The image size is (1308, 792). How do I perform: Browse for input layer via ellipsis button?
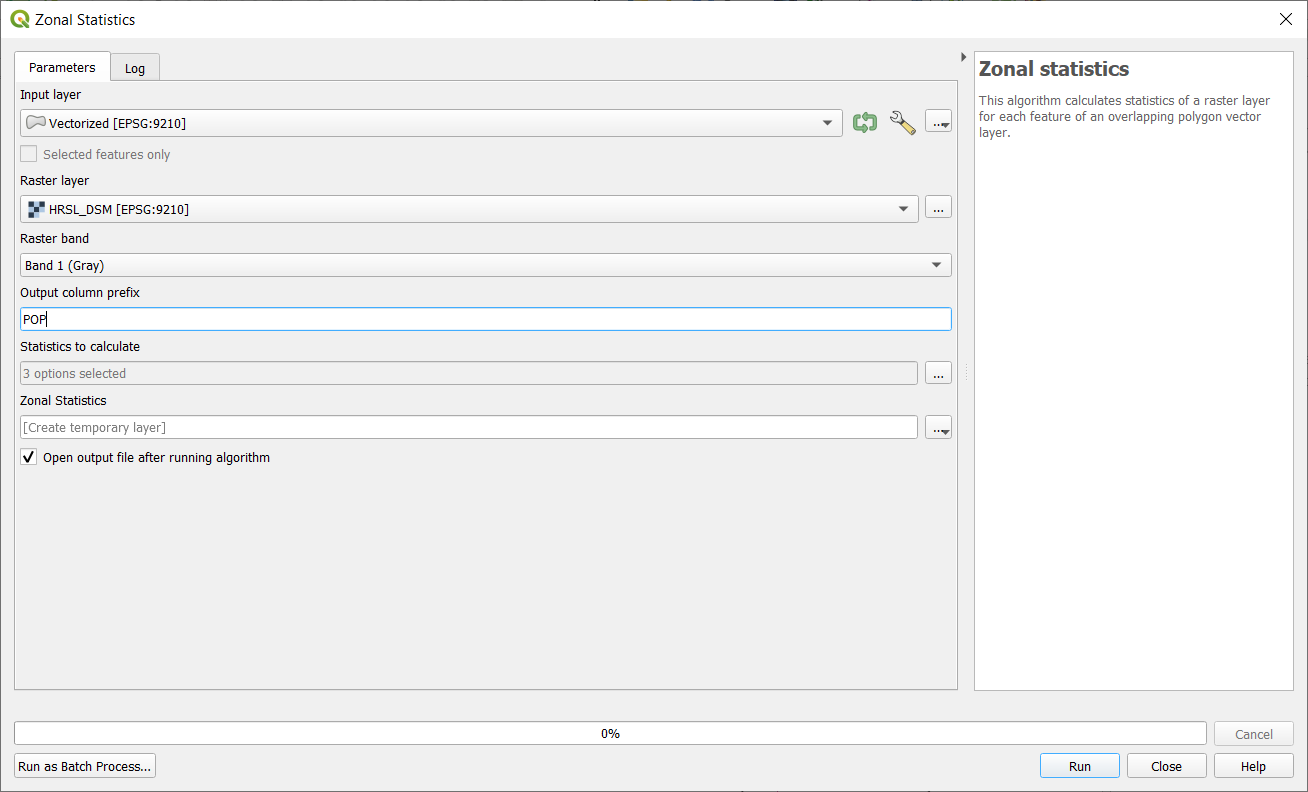coord(938,123)
